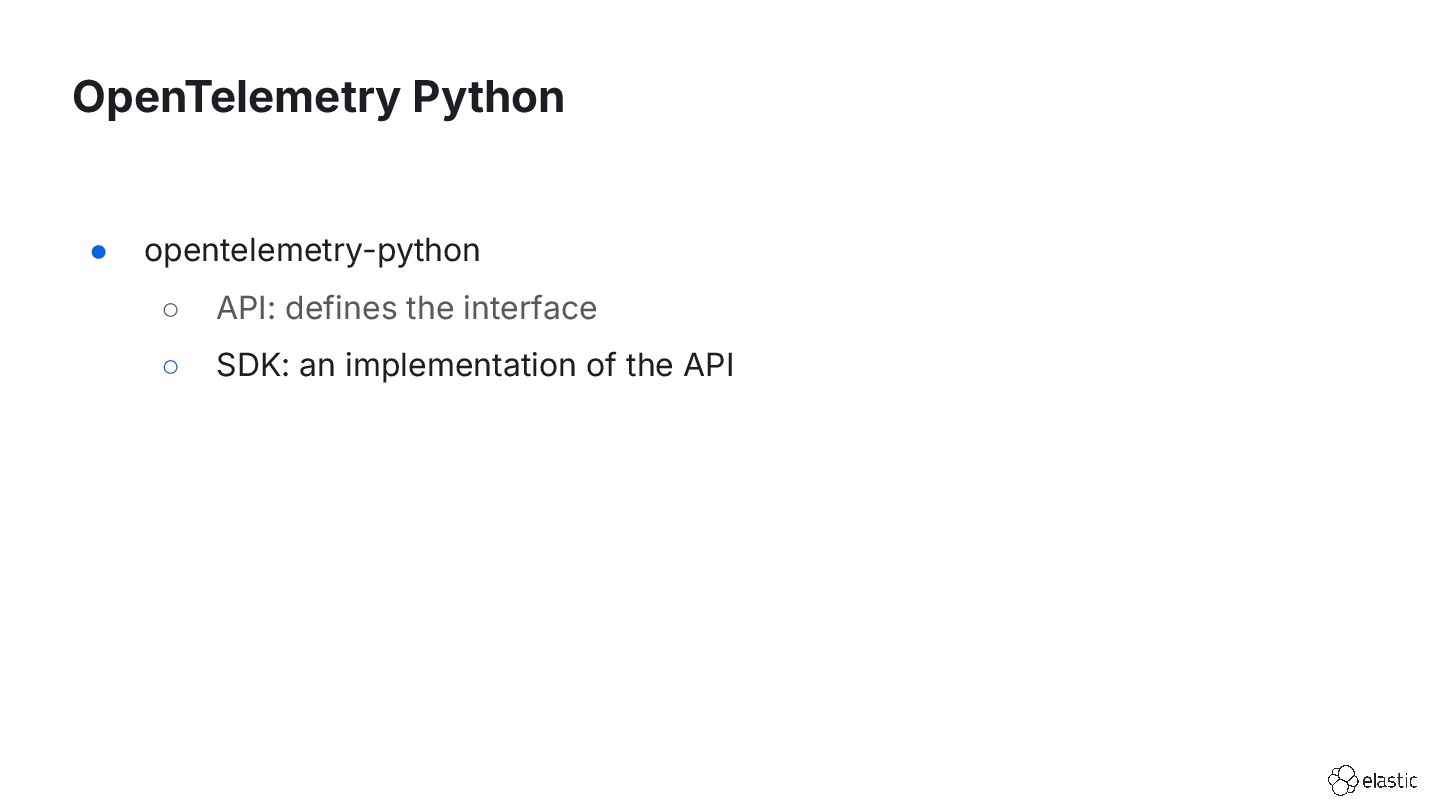Click the word 'OpenTelemetry' in the title
1440x810 pixels.
[236, 97]
